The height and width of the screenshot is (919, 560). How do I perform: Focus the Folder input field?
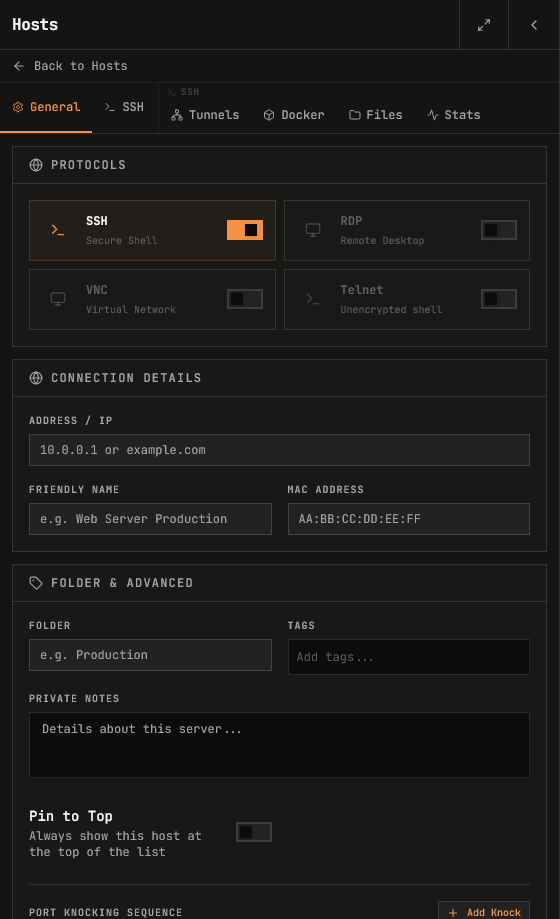[x=150, y=655]
